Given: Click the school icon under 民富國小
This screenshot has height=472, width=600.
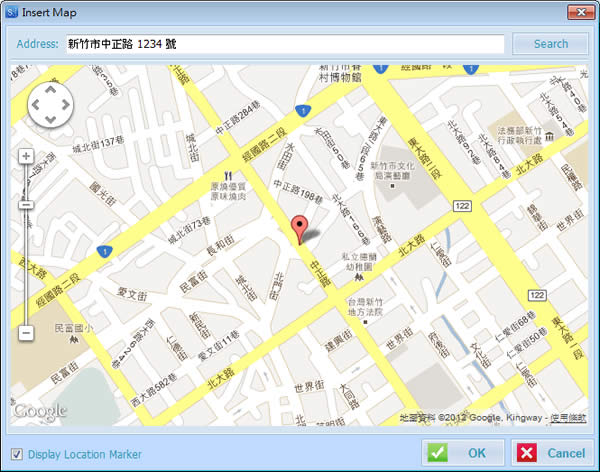Looking at the screenshot, I should (x=74, y=339).
